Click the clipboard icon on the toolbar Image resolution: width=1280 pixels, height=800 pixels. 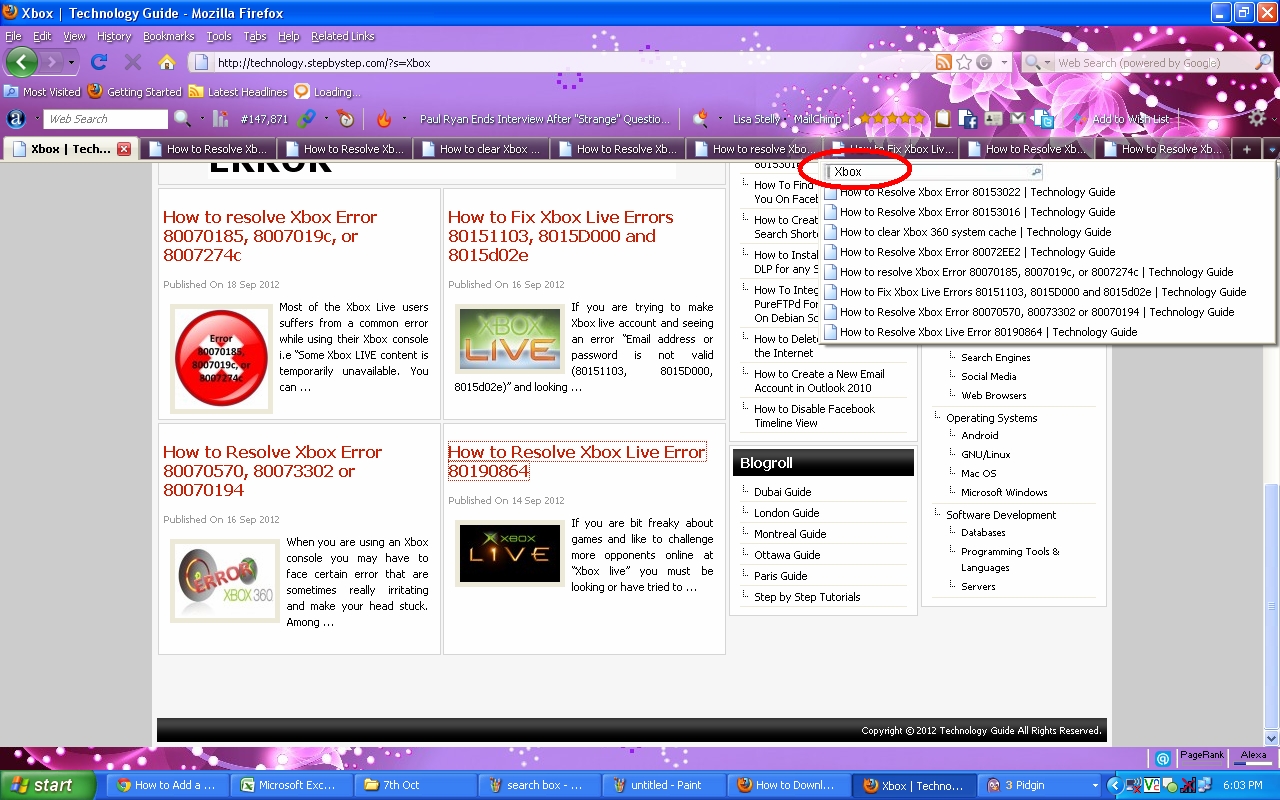tap(943, 118)
